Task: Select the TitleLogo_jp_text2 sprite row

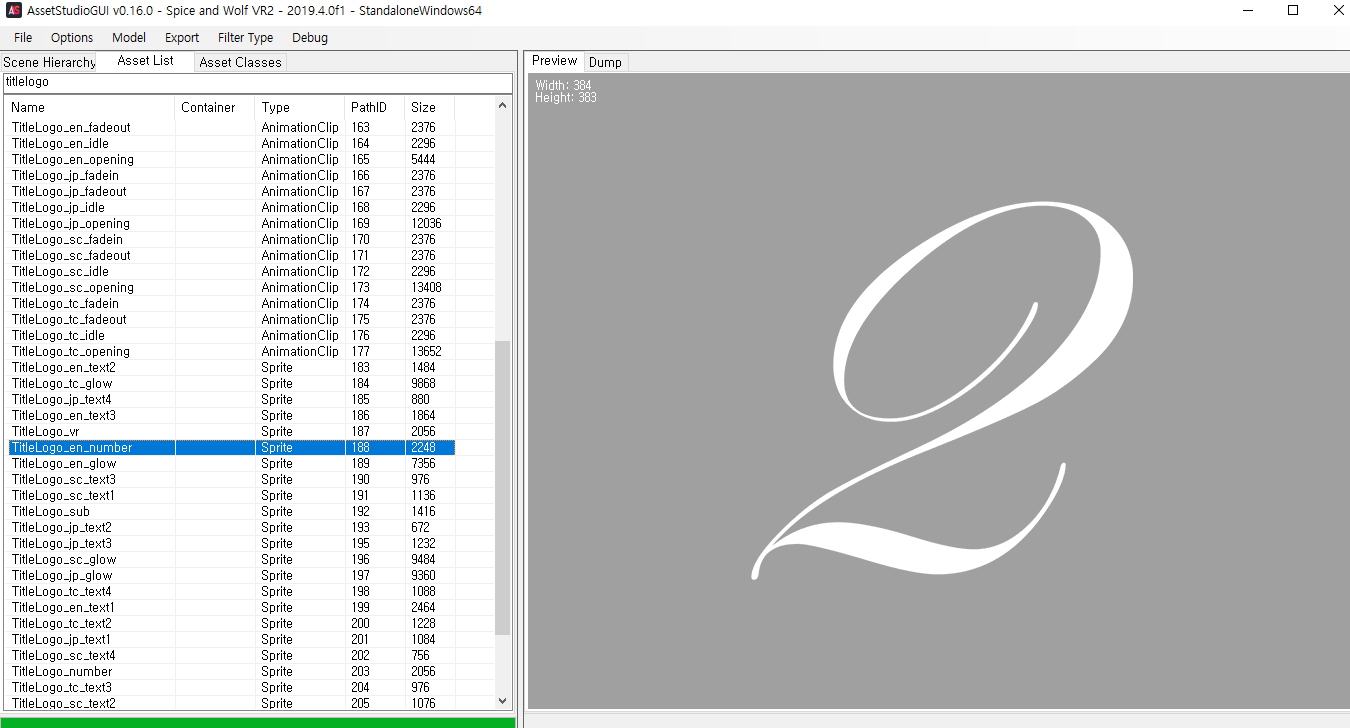Action: click(x=232, y=527)
